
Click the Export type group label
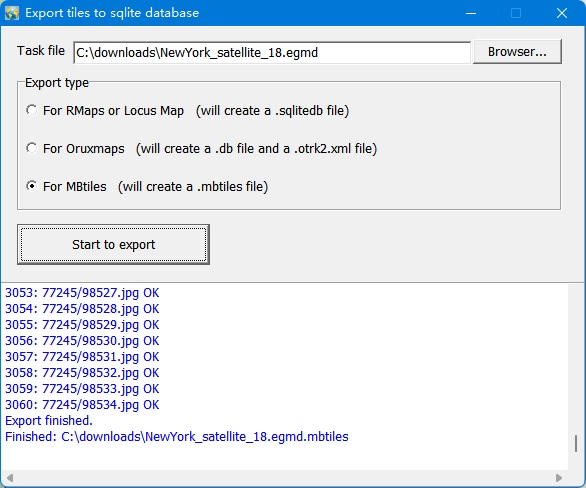coord(57,83)
